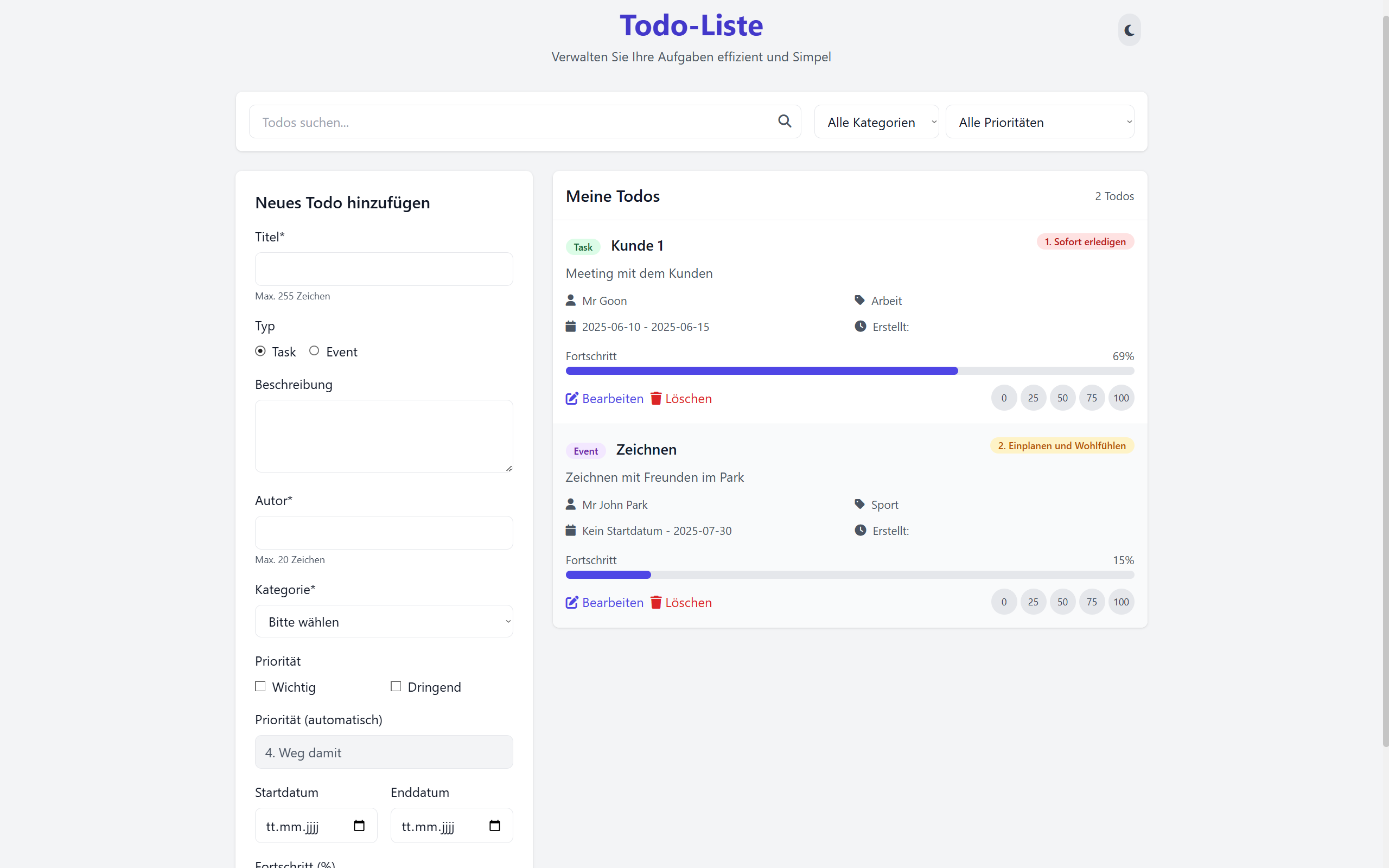Click the calendar icon for Startdatum field

359,825
